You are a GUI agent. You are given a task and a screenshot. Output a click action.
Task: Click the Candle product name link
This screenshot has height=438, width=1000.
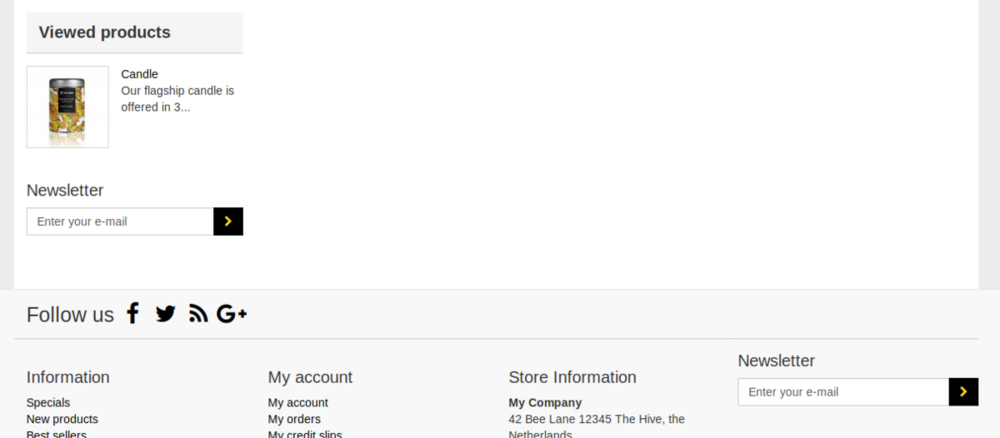(x=139, y=74)
